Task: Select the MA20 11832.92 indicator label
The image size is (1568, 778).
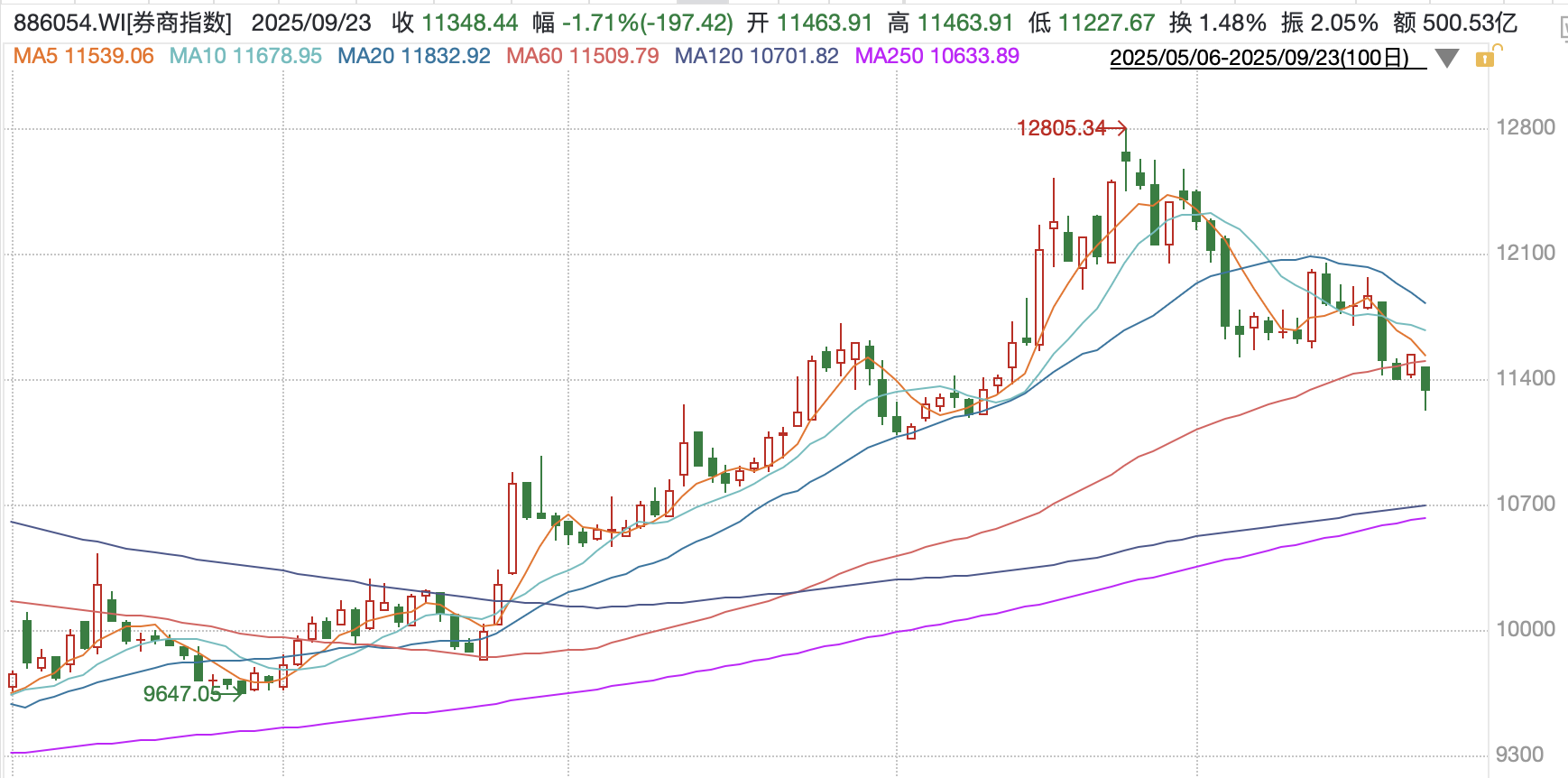Action: (x=414, y=56)
